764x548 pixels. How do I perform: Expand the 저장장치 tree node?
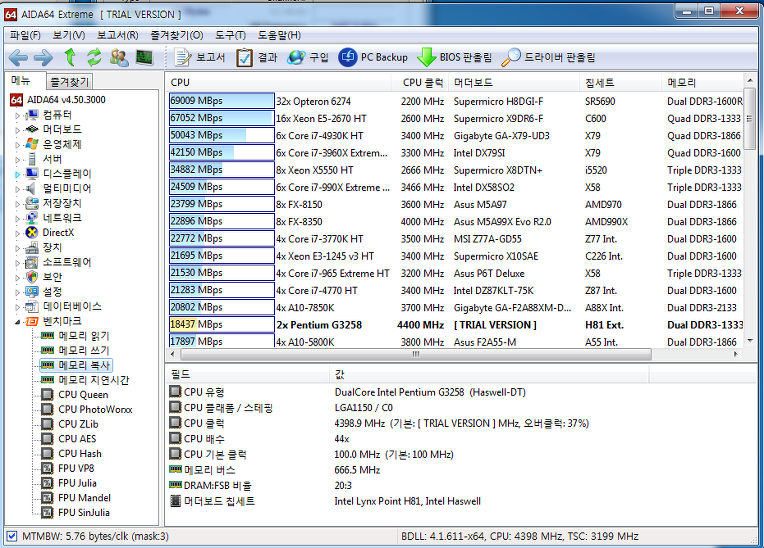click(18, 204)
